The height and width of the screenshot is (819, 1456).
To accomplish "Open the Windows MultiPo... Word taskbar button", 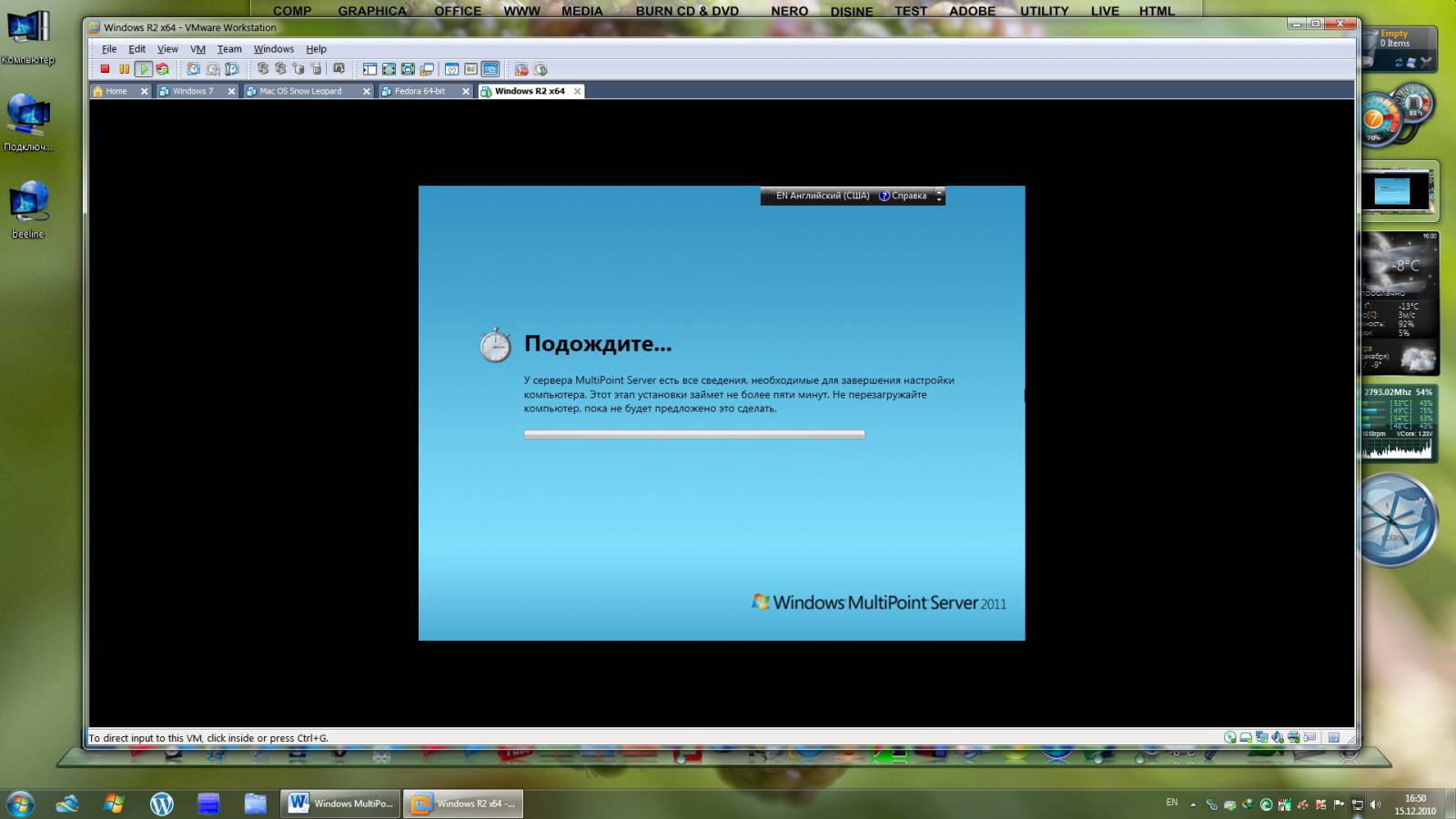I will point(340,804).
